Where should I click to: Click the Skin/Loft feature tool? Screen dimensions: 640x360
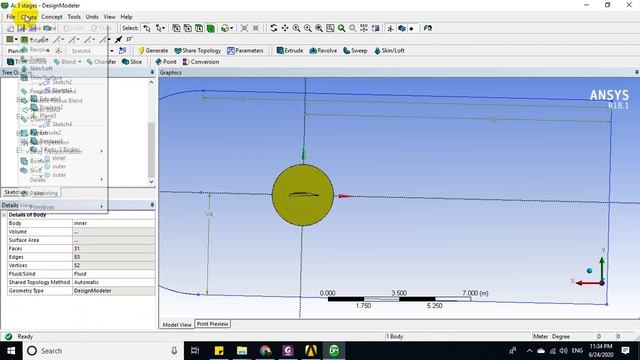coord(389,51)
